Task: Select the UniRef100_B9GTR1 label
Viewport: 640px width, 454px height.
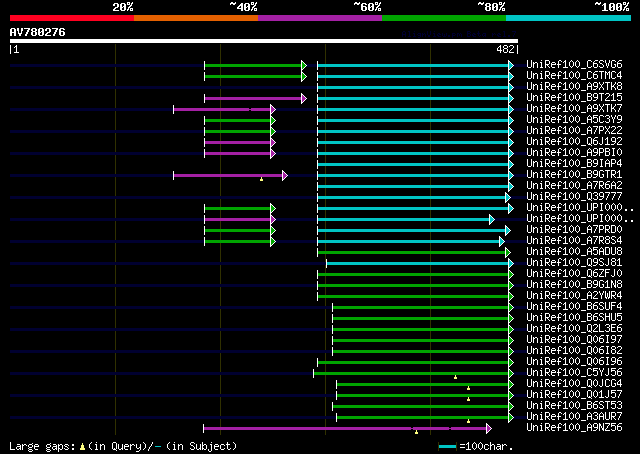Action: tap(574, 175)
